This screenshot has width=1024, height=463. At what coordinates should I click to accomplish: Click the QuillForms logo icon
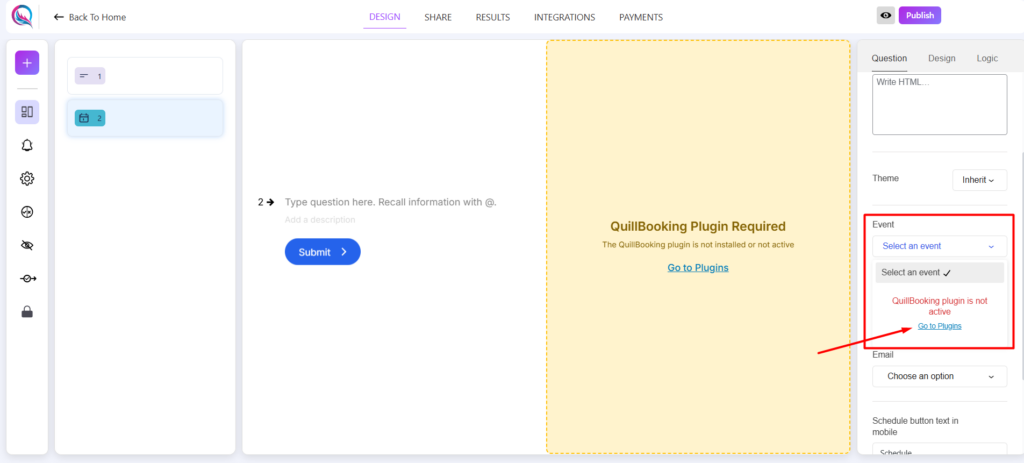point(22,16)
